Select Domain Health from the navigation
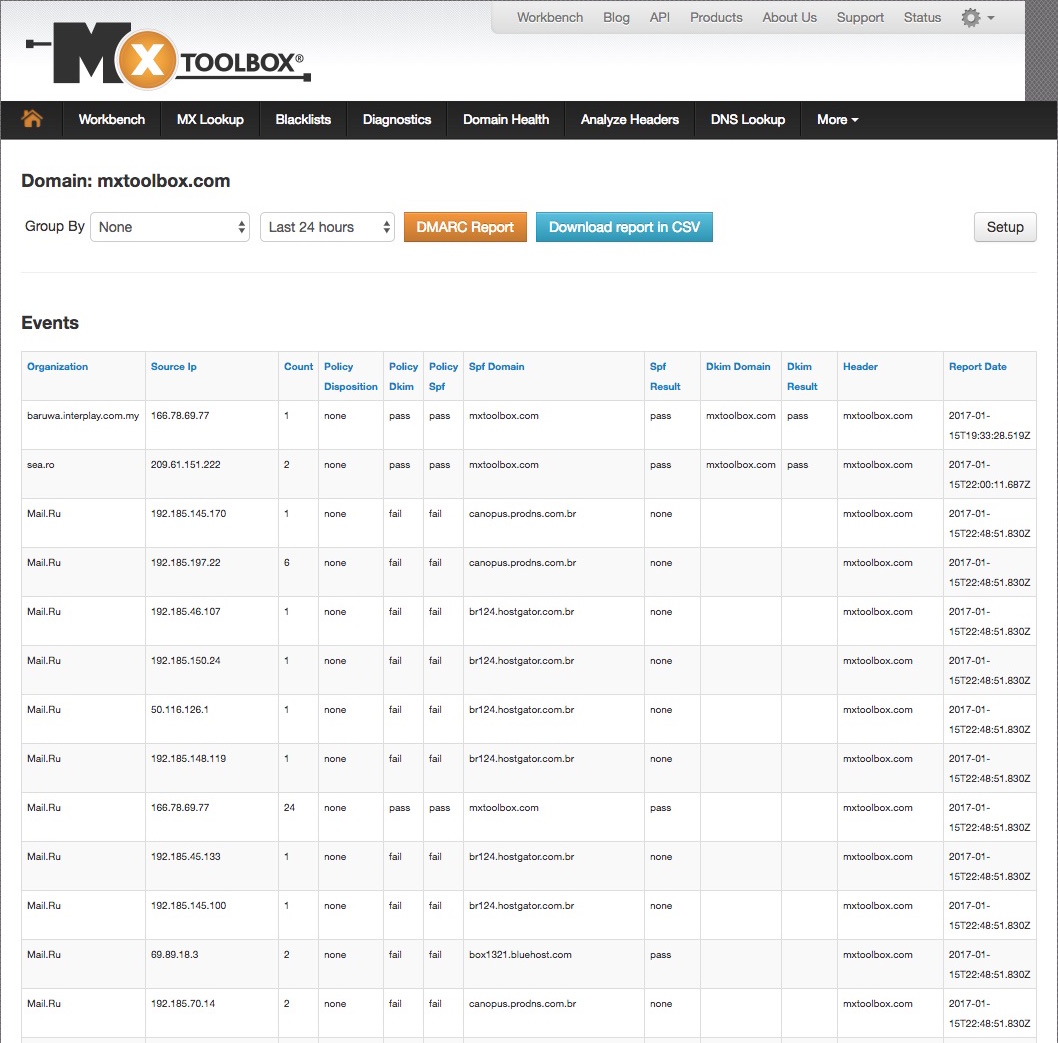Image resolution: width=1058 pixels, height=1043 pixels. (506, 119)
